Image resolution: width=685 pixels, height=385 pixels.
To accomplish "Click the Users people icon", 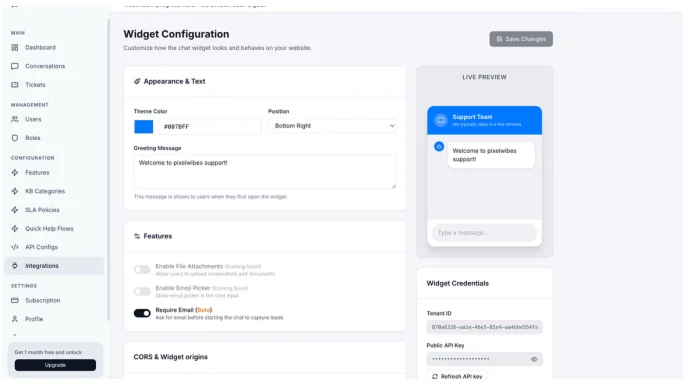I will (15, 119).
